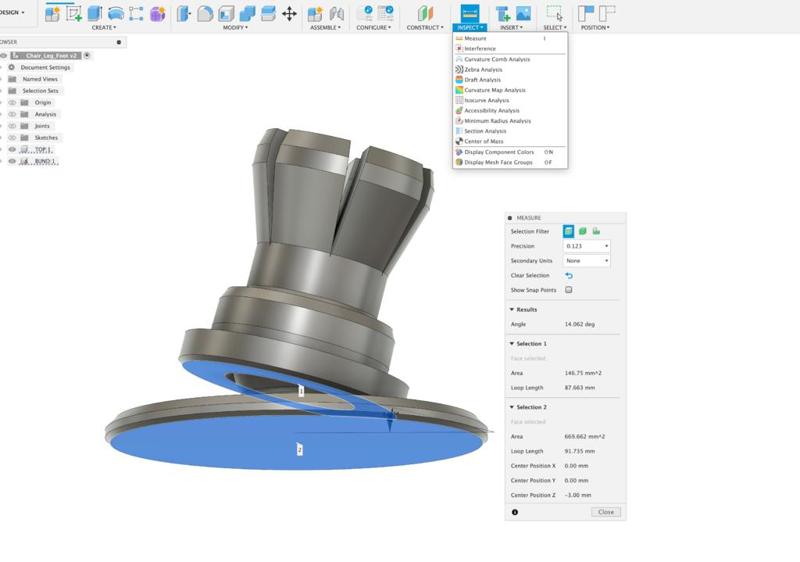800x562 pixels.
Task: Enable the Show Snap Points checkbox
Action: (x=569, y=290)
